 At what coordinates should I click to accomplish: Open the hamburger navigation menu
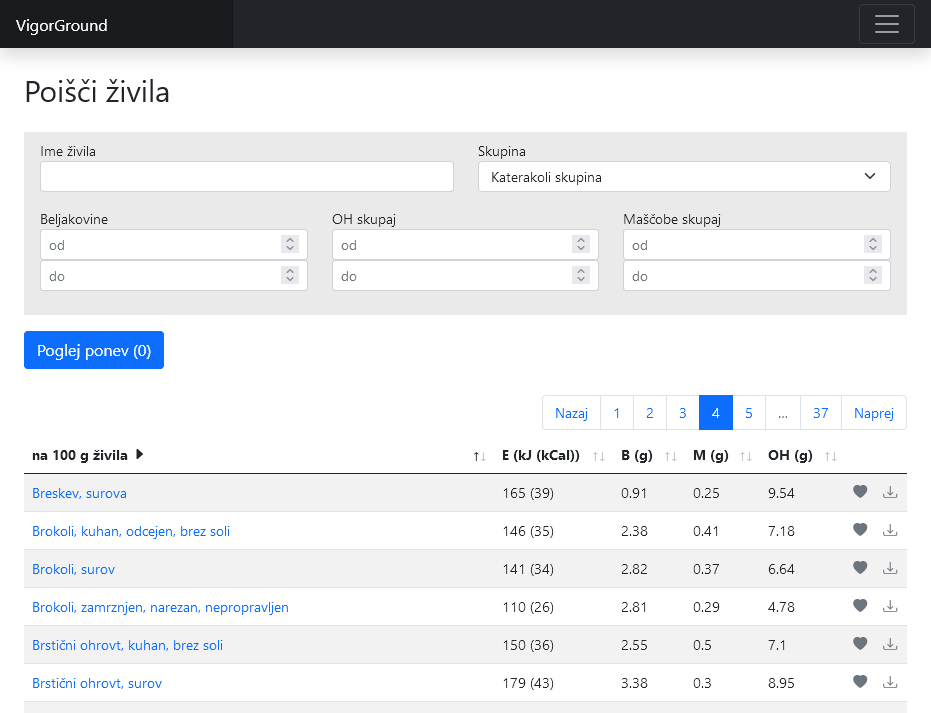tap(886, 24)
